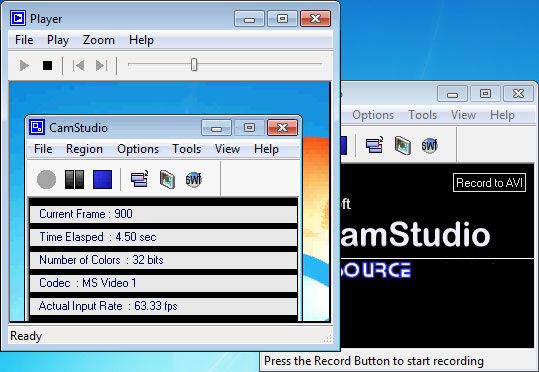
Task: Jump to start with the Player rewind icon
Action: point(79,65)
